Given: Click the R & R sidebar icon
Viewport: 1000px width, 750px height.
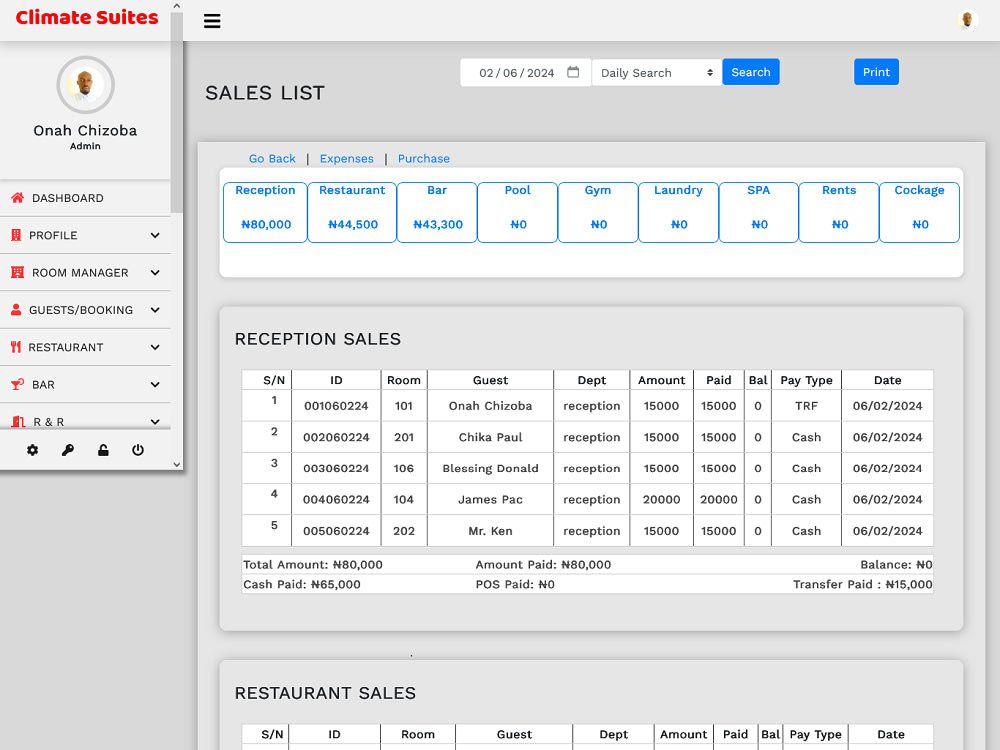Looking at the screenshot, I should coord(18,422).
